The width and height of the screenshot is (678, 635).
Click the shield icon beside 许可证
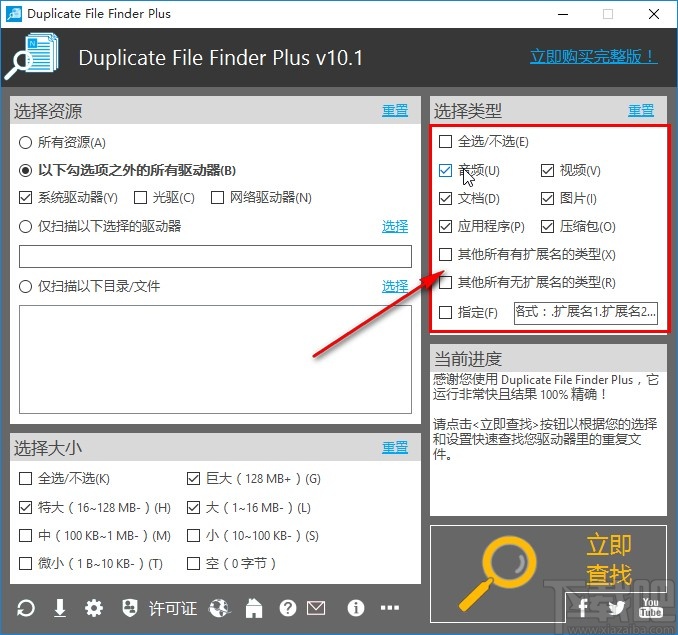tap(130, 608)
